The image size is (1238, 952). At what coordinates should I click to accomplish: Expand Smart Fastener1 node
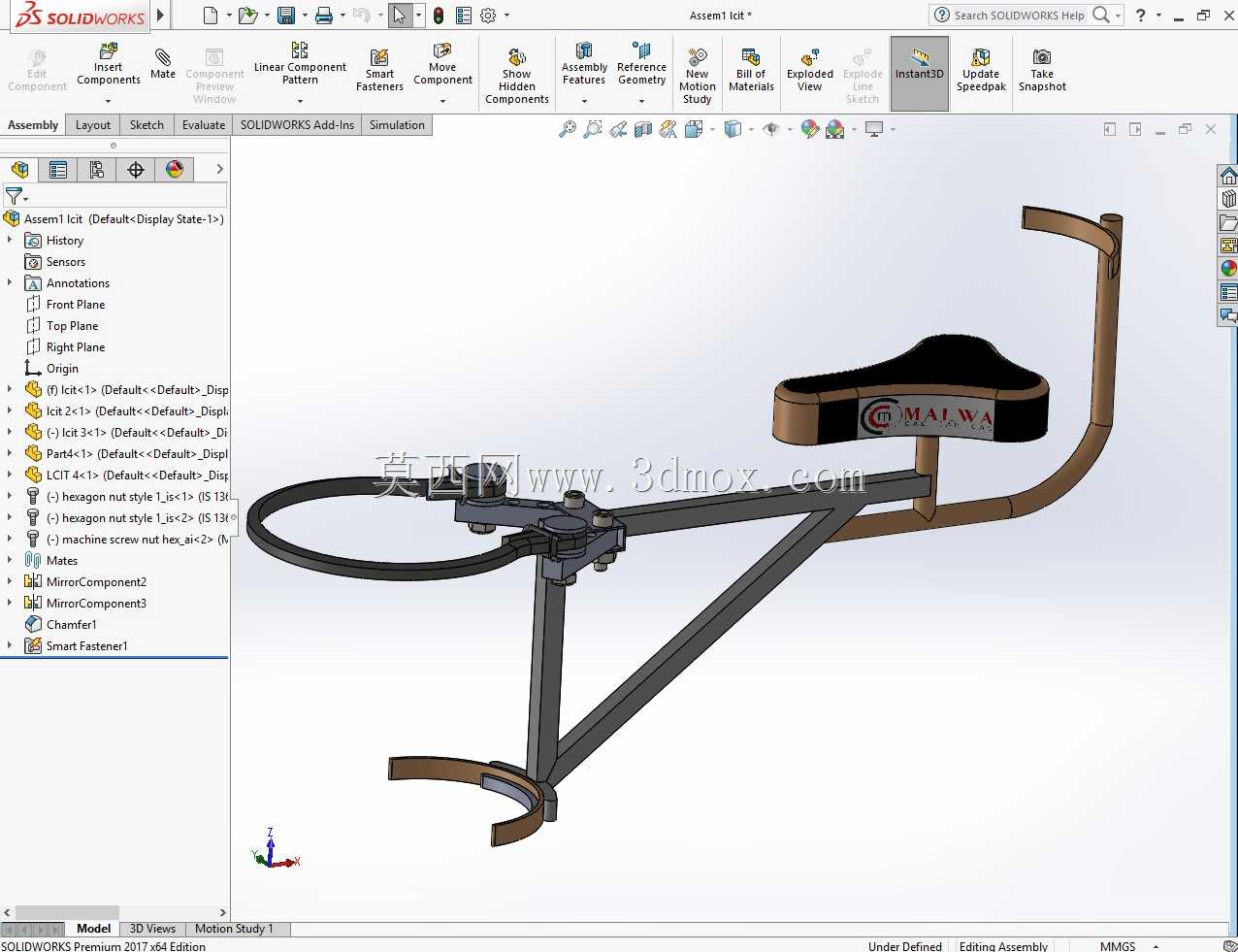point(10,645)
